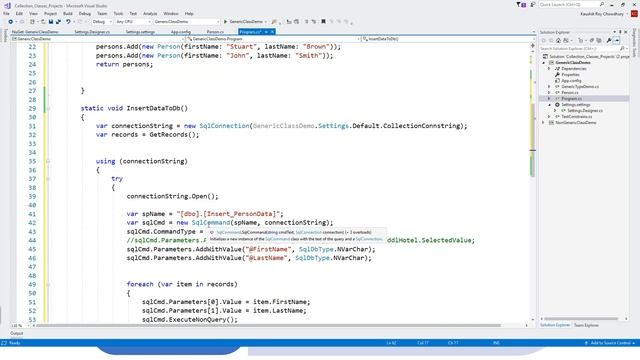640x360 pixels.
Task: Click the Save file toolbar icon
Action: point(51,22)
